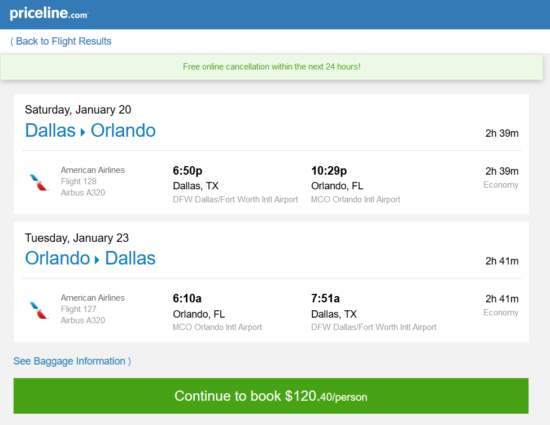
Task: Click the 7:51a arrival time
Action: pos(325,298)
